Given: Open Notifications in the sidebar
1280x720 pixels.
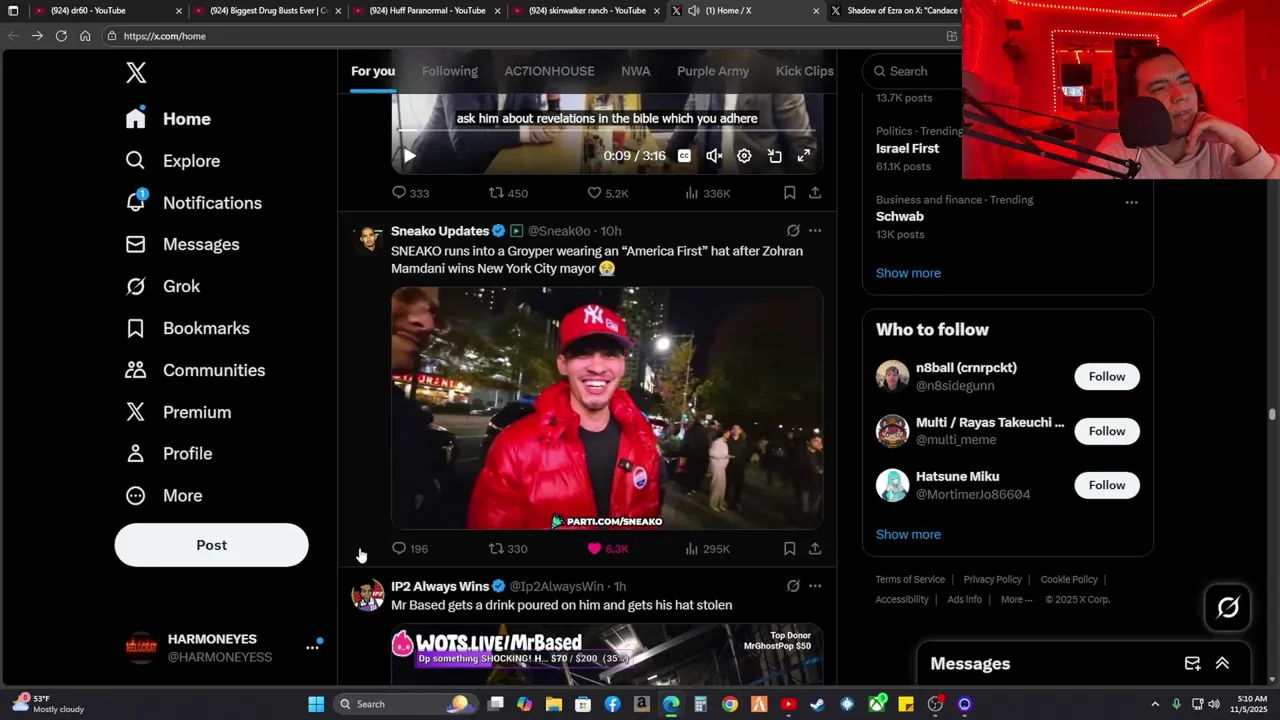Looking at the screenshot, I should [193, 202].
